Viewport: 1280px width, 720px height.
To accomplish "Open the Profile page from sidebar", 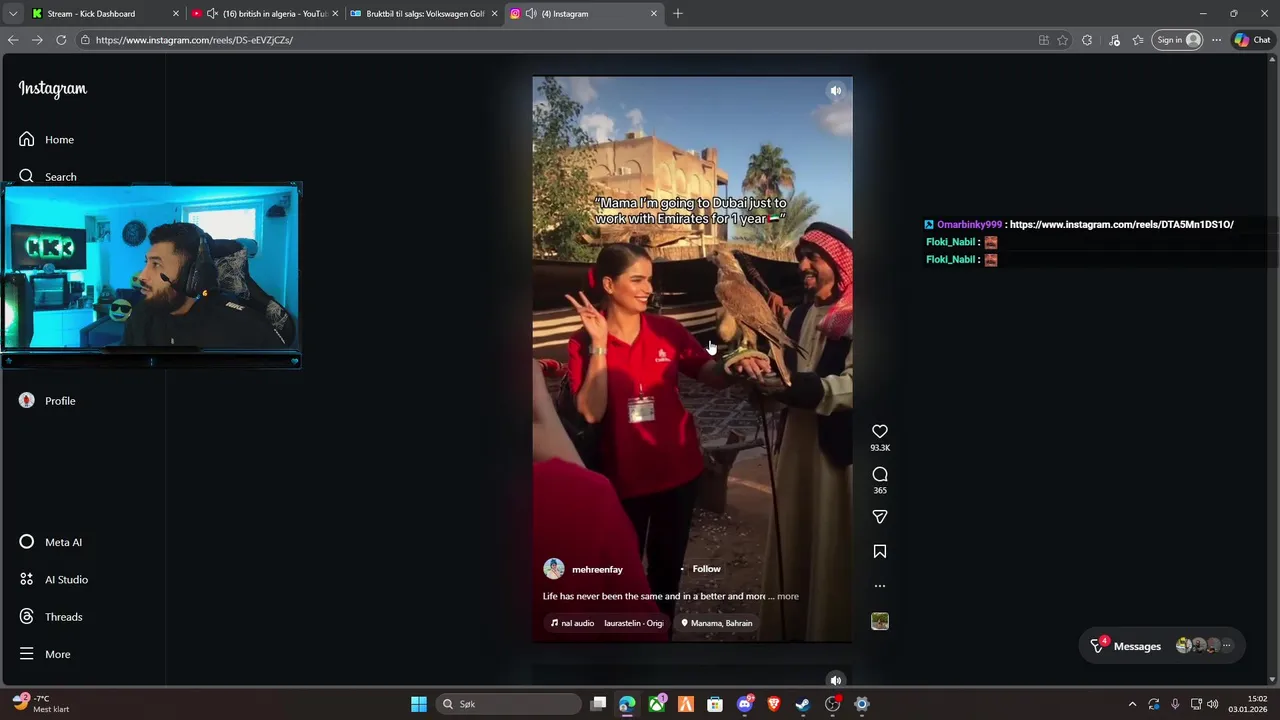I will pyautogui.click(x=47, y=400).
